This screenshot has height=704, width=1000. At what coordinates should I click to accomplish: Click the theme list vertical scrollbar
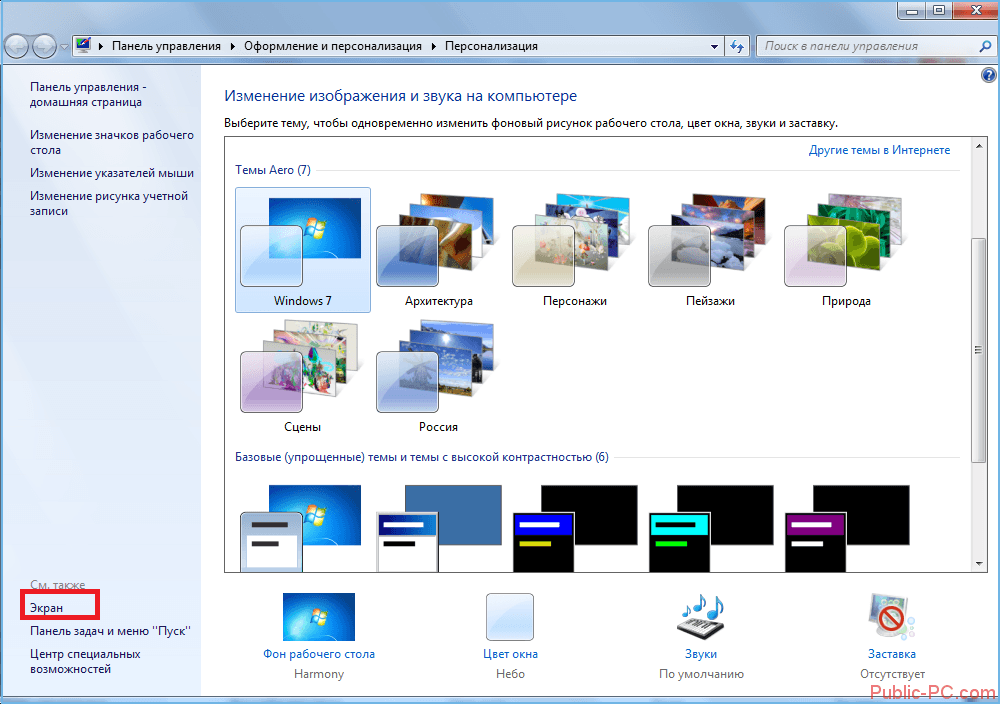click(x=979, y=350)
